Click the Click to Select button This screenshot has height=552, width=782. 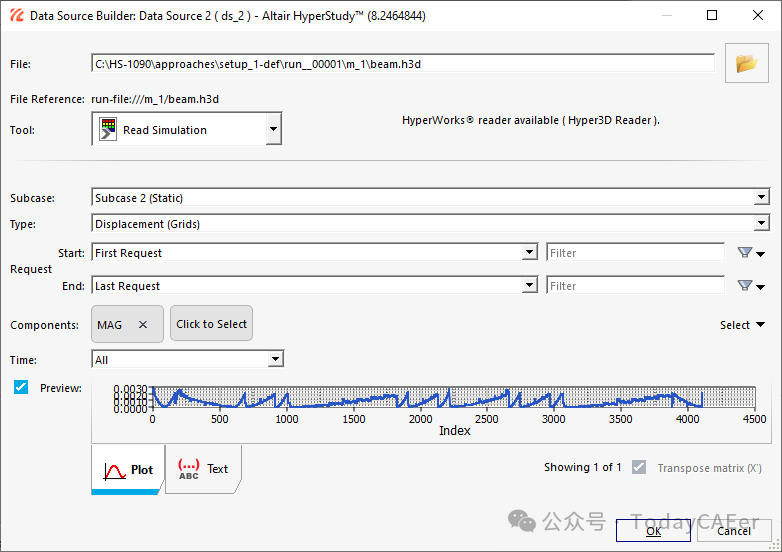[x=211, y=324]
